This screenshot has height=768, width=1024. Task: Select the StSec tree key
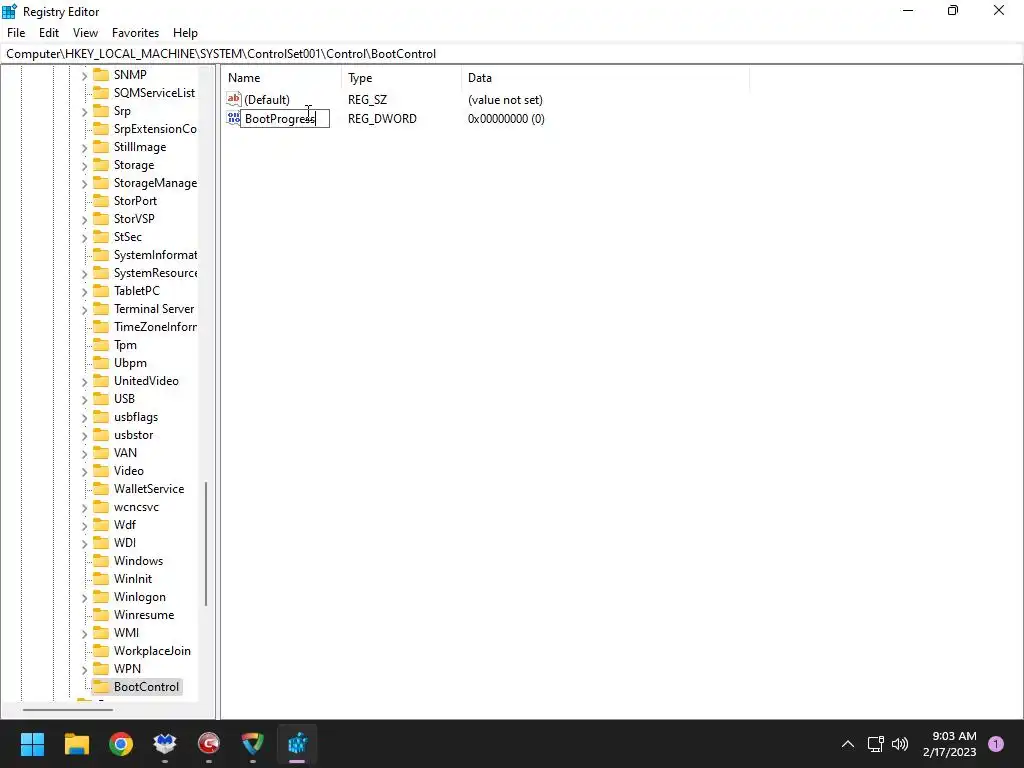click(127, 236)
